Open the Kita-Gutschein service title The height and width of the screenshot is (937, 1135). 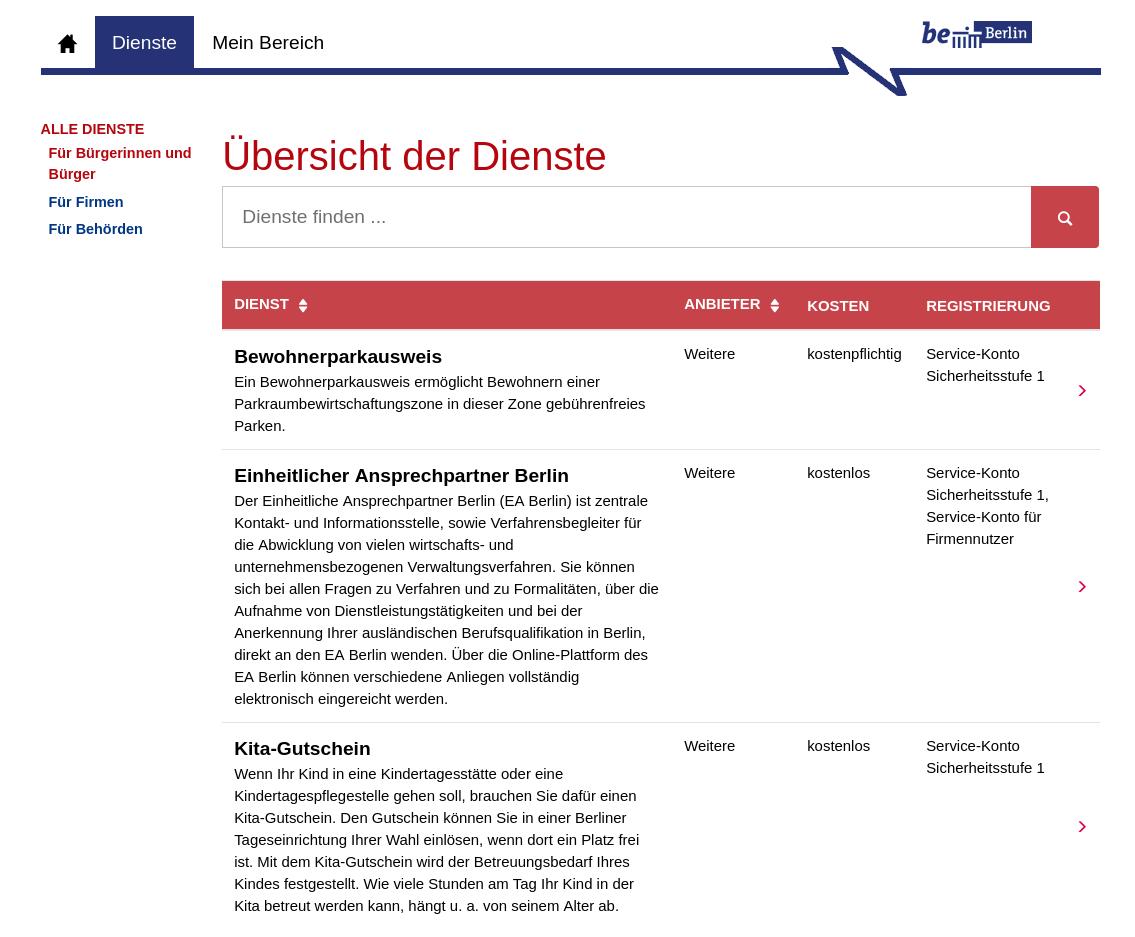[302, 749]
